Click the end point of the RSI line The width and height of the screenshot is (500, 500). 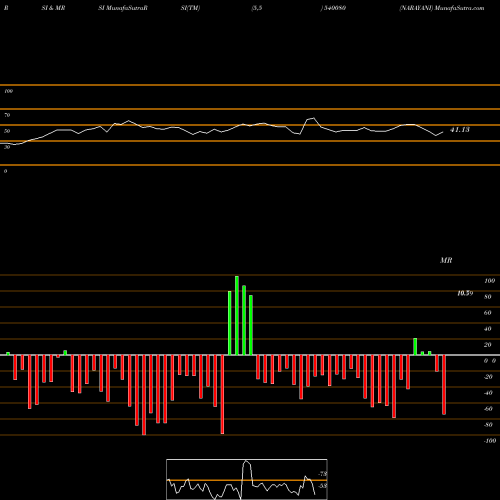point(443,132)
